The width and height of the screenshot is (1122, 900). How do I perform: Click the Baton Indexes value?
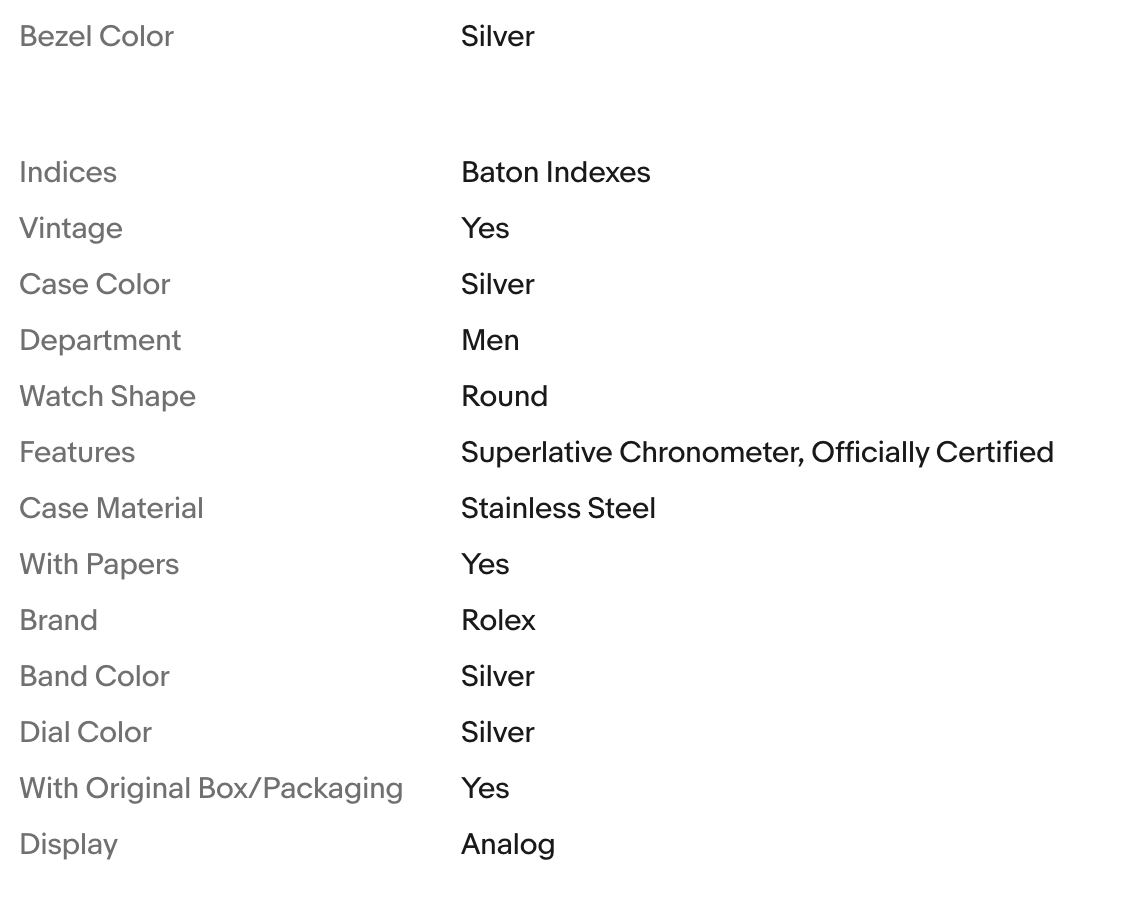(x=555, y=173)
